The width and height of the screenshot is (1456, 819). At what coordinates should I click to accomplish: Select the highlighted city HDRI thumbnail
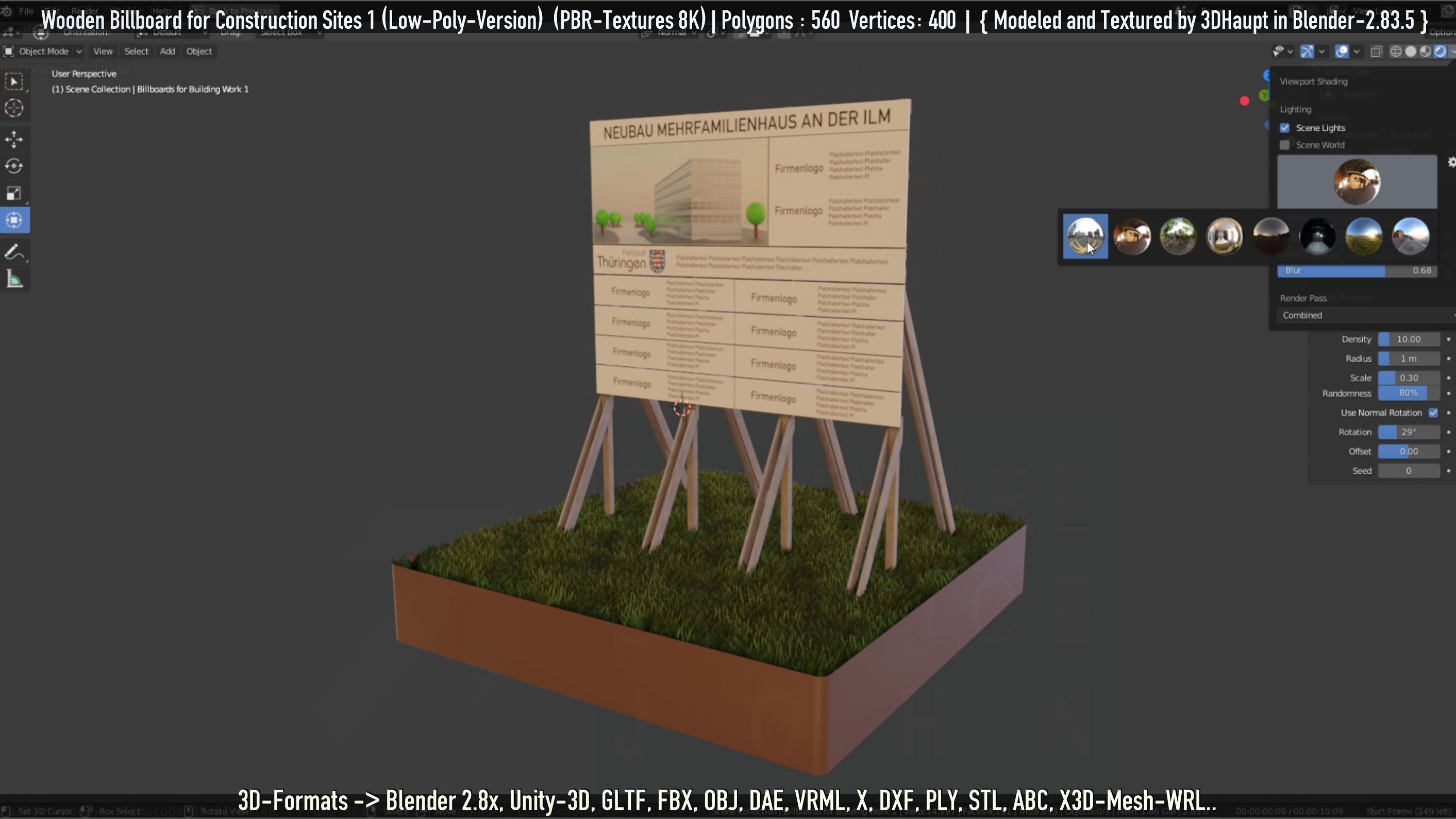point(1085,236)
